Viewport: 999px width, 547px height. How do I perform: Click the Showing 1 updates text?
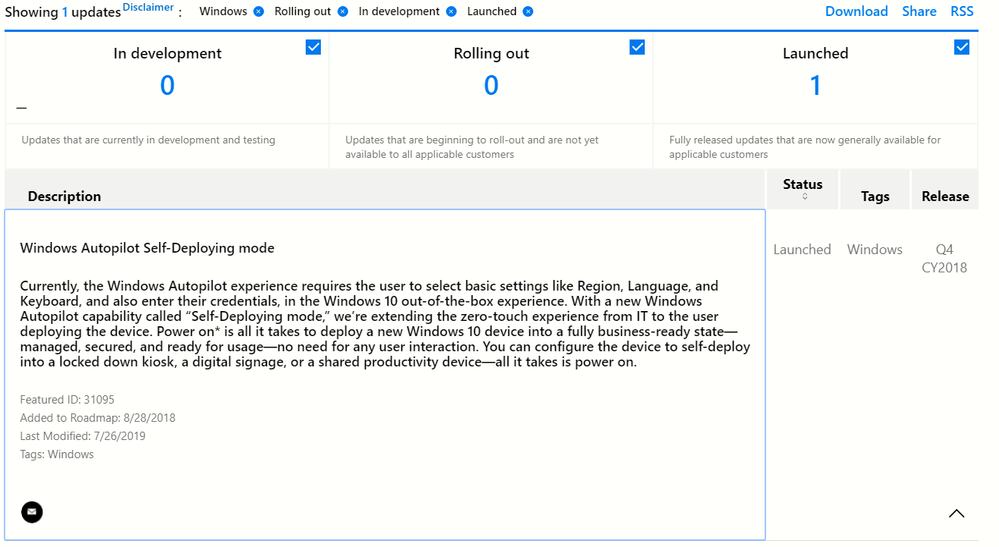pyautogui.click(x=62, y=12)
